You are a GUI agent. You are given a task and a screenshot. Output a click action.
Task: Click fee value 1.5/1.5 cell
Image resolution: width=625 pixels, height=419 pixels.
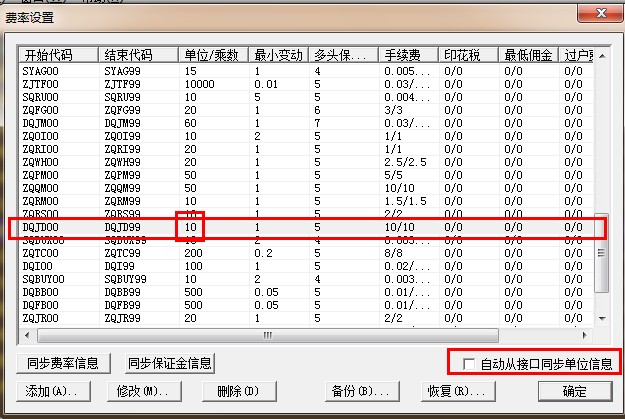pos(405,201)
